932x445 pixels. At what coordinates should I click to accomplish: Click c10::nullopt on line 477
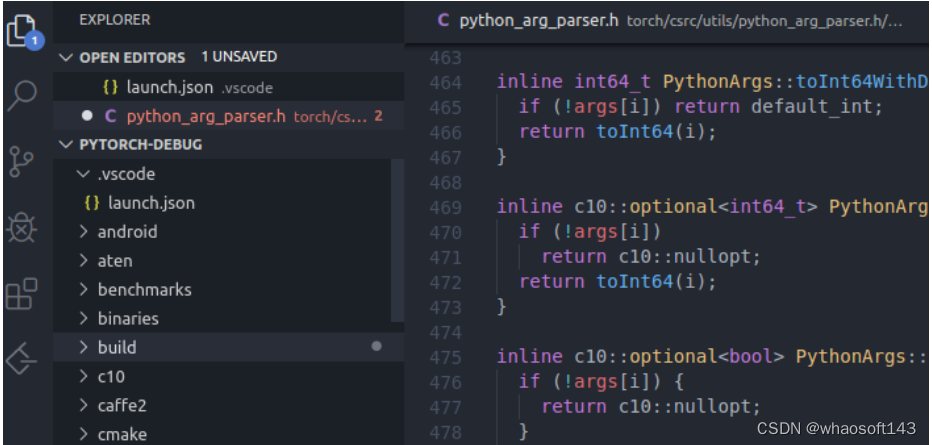[684, 406]
